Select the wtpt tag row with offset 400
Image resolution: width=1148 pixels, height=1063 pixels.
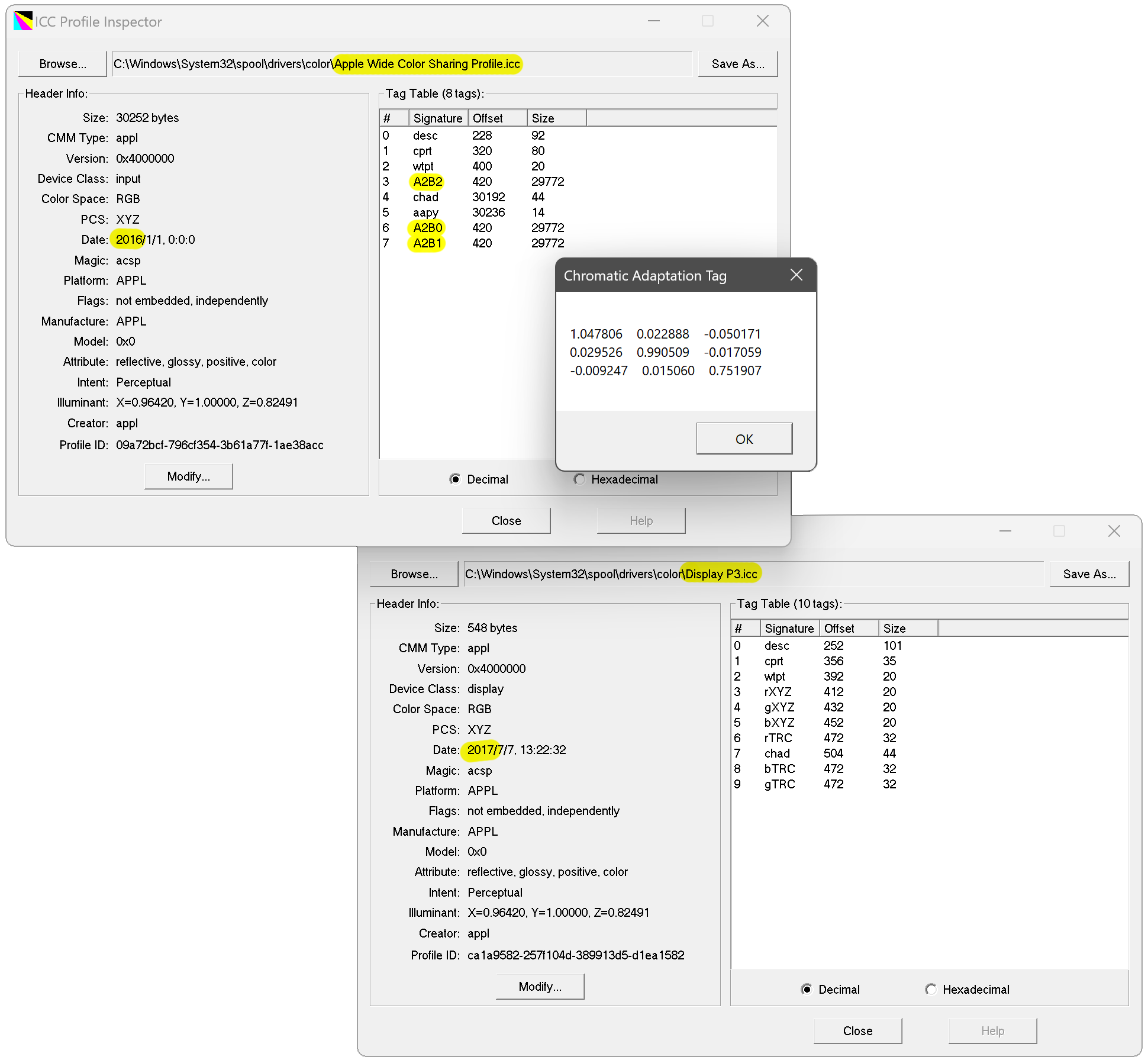[x=578, y=166]
